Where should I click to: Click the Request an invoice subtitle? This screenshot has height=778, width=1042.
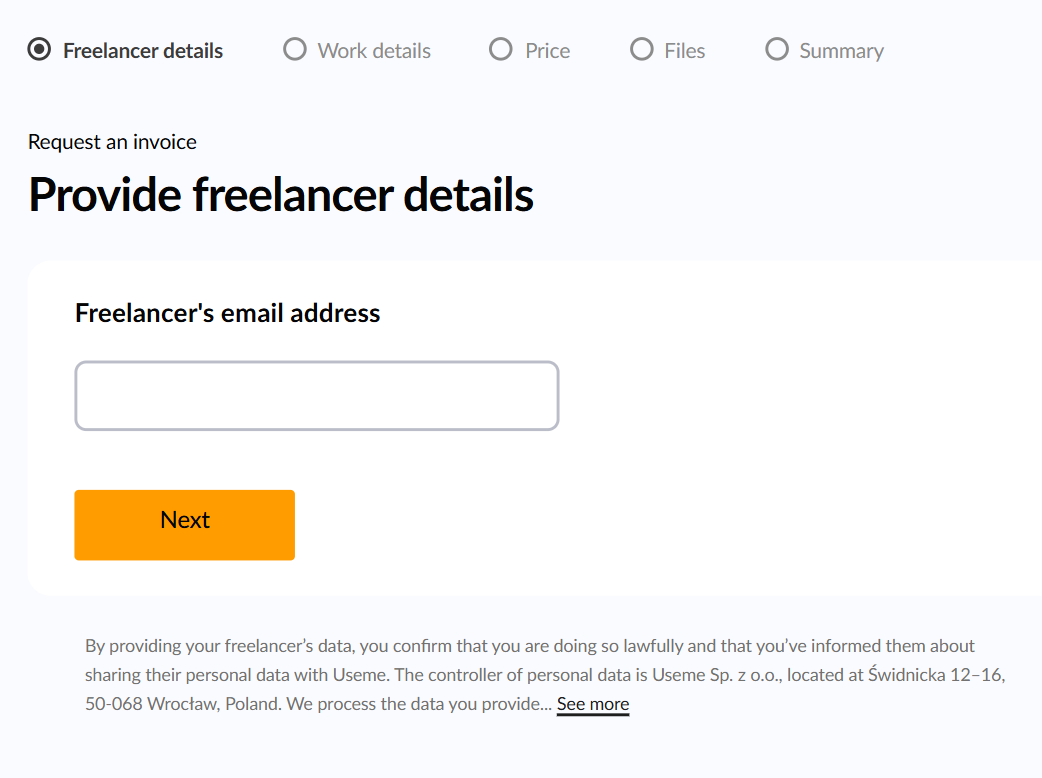[x=112, y=142]
